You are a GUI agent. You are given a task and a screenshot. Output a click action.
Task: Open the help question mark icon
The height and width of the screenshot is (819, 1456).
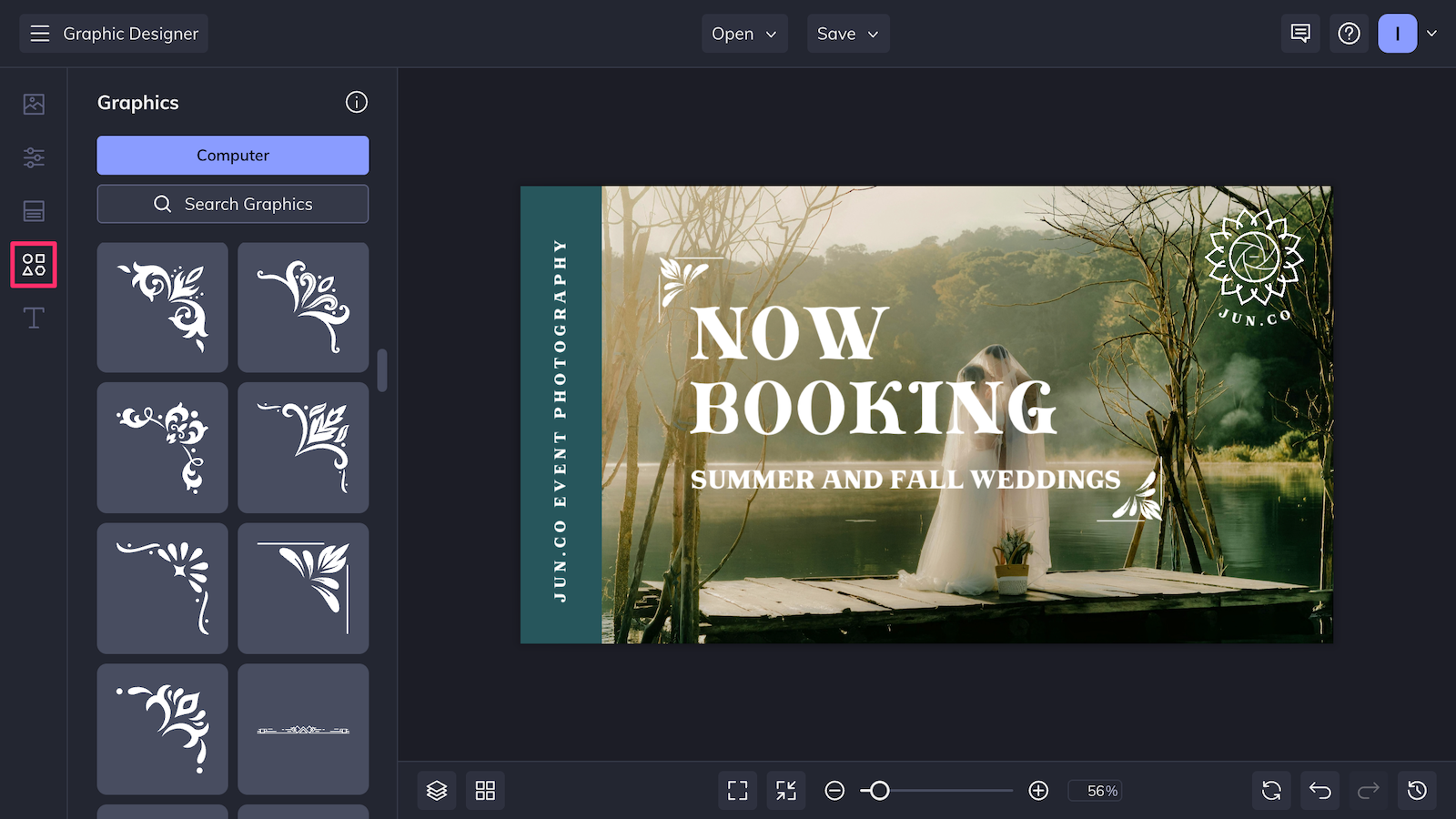tap(1349, 33)
